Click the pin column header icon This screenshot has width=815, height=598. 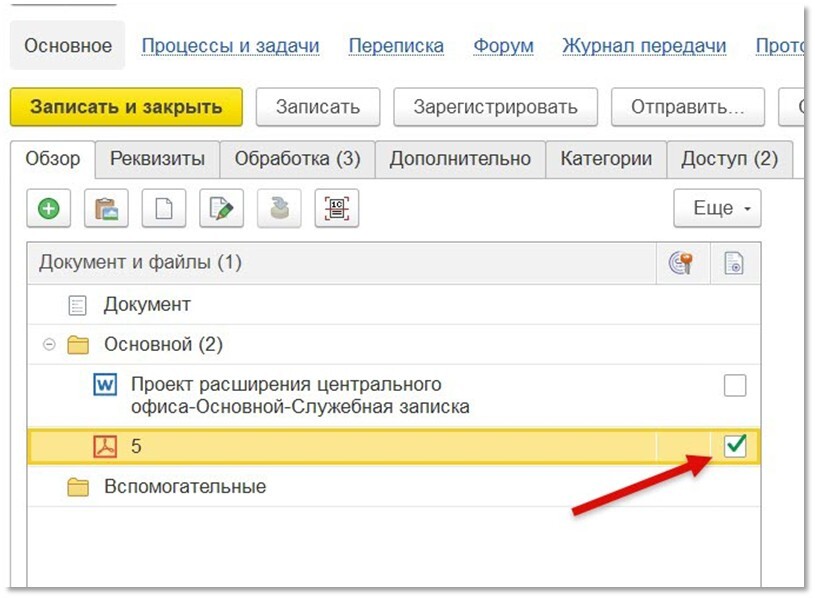pos(681,263)
